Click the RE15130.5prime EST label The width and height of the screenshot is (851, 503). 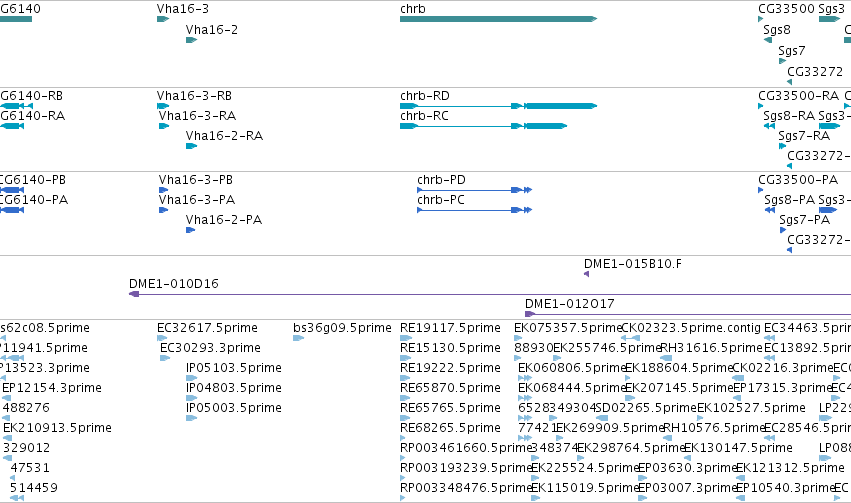point(450,348)
